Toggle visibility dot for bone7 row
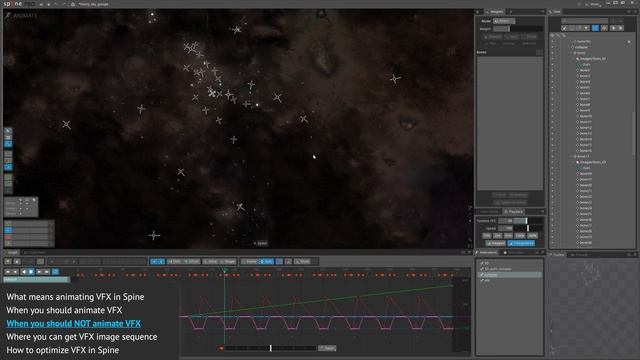 (553, 99)
